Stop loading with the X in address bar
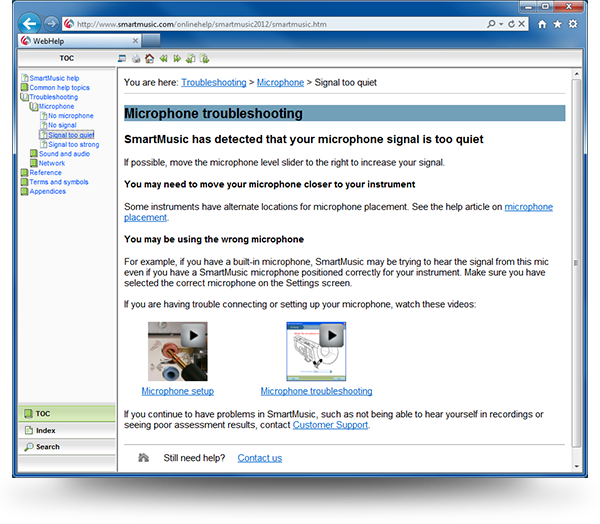Image resolution: width=600 pixels, height=524 pixels. (521, 24)
